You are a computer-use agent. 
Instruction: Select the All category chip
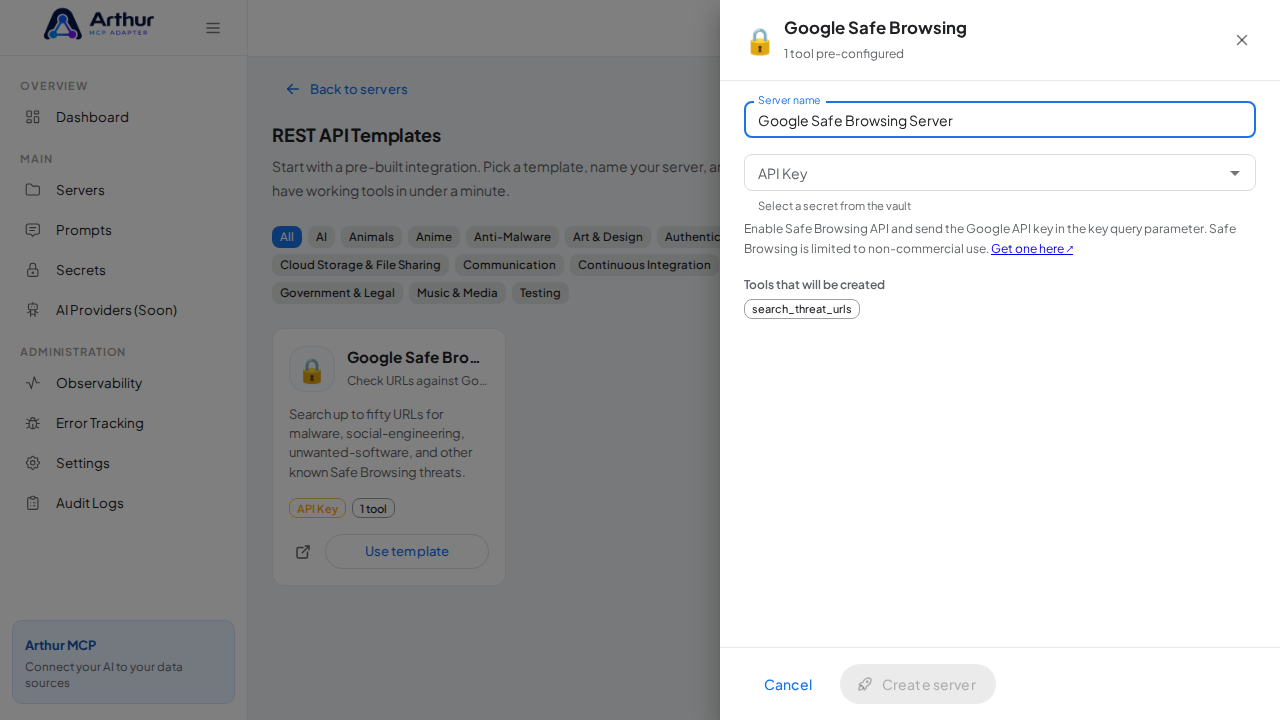287,237
